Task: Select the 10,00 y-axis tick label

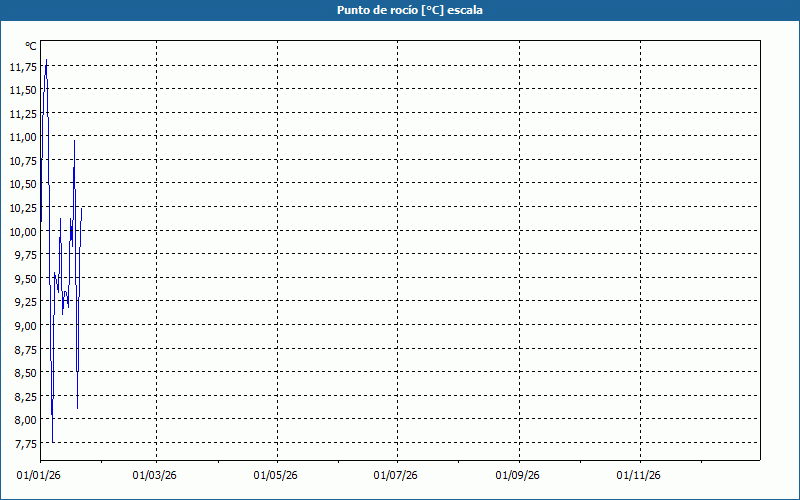Action: point(22,231)
